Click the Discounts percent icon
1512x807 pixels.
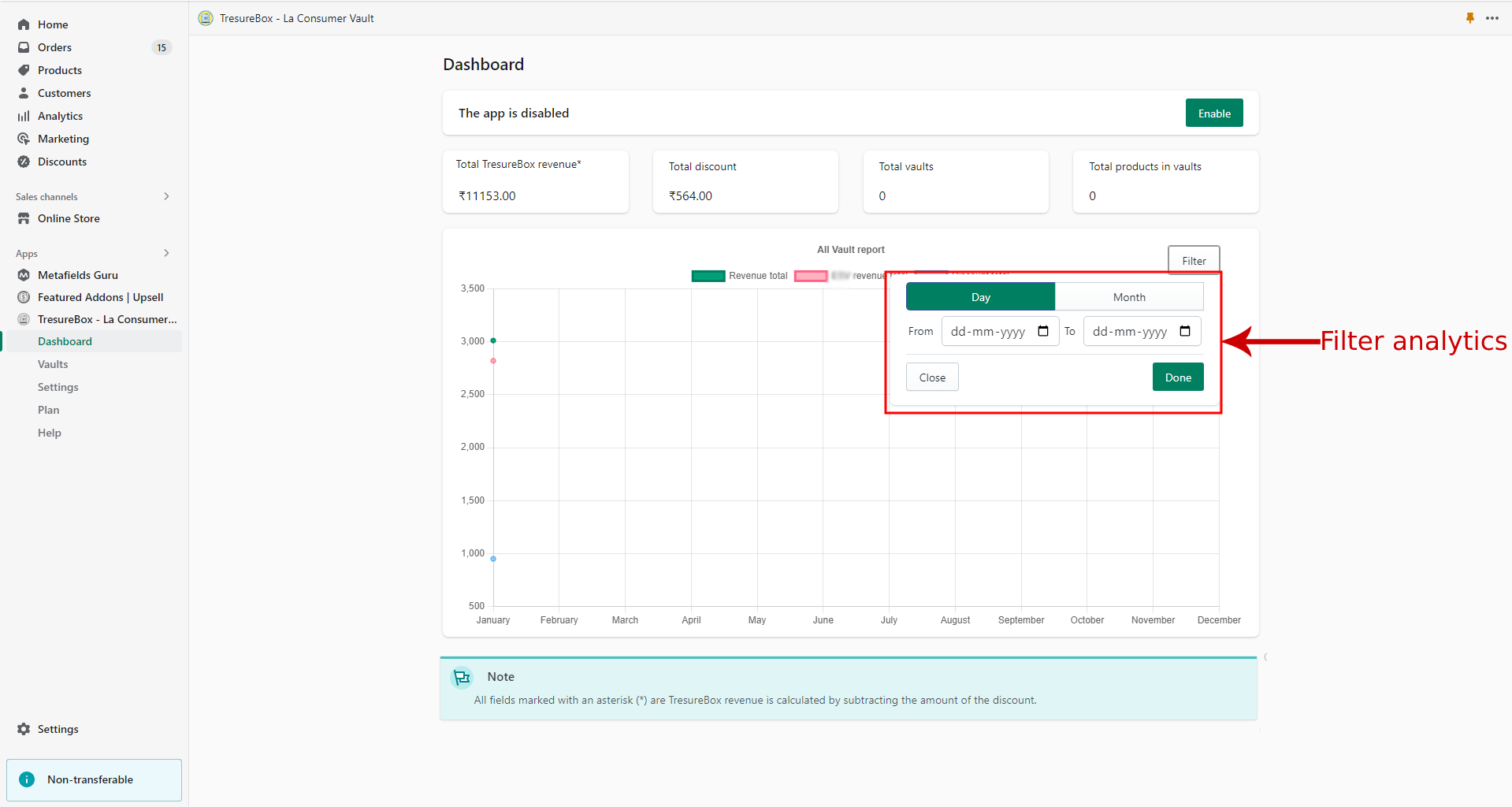[x=24, y=162]
